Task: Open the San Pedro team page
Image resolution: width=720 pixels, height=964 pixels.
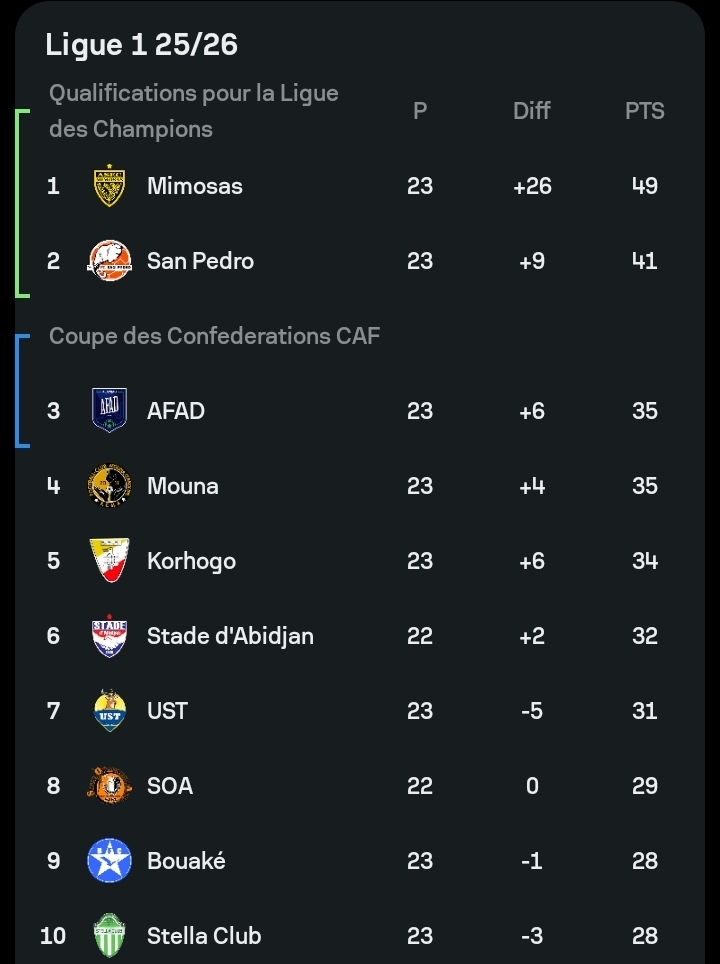Action: click(200, 261)
